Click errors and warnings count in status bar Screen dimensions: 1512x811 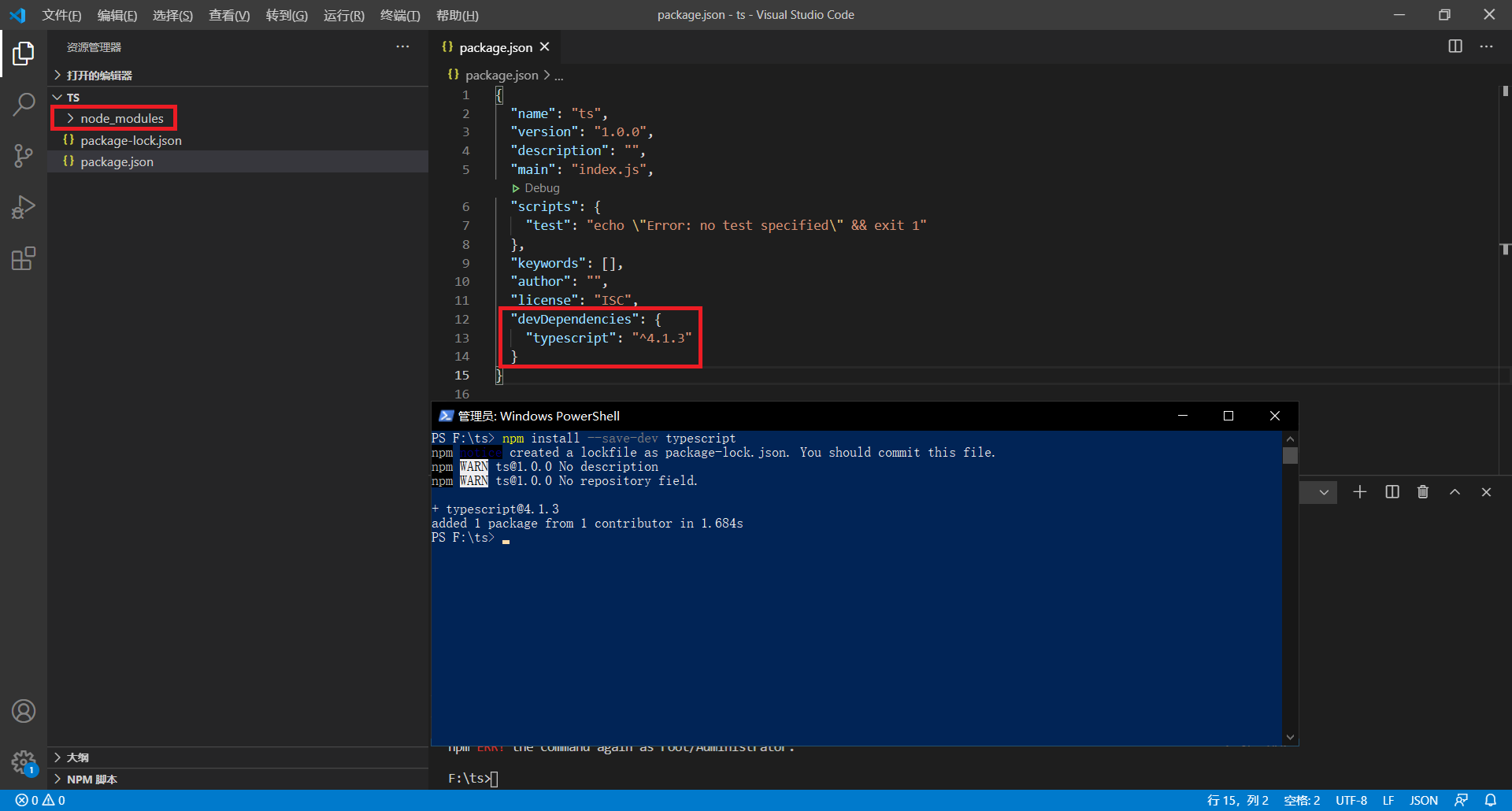[40, 800]
